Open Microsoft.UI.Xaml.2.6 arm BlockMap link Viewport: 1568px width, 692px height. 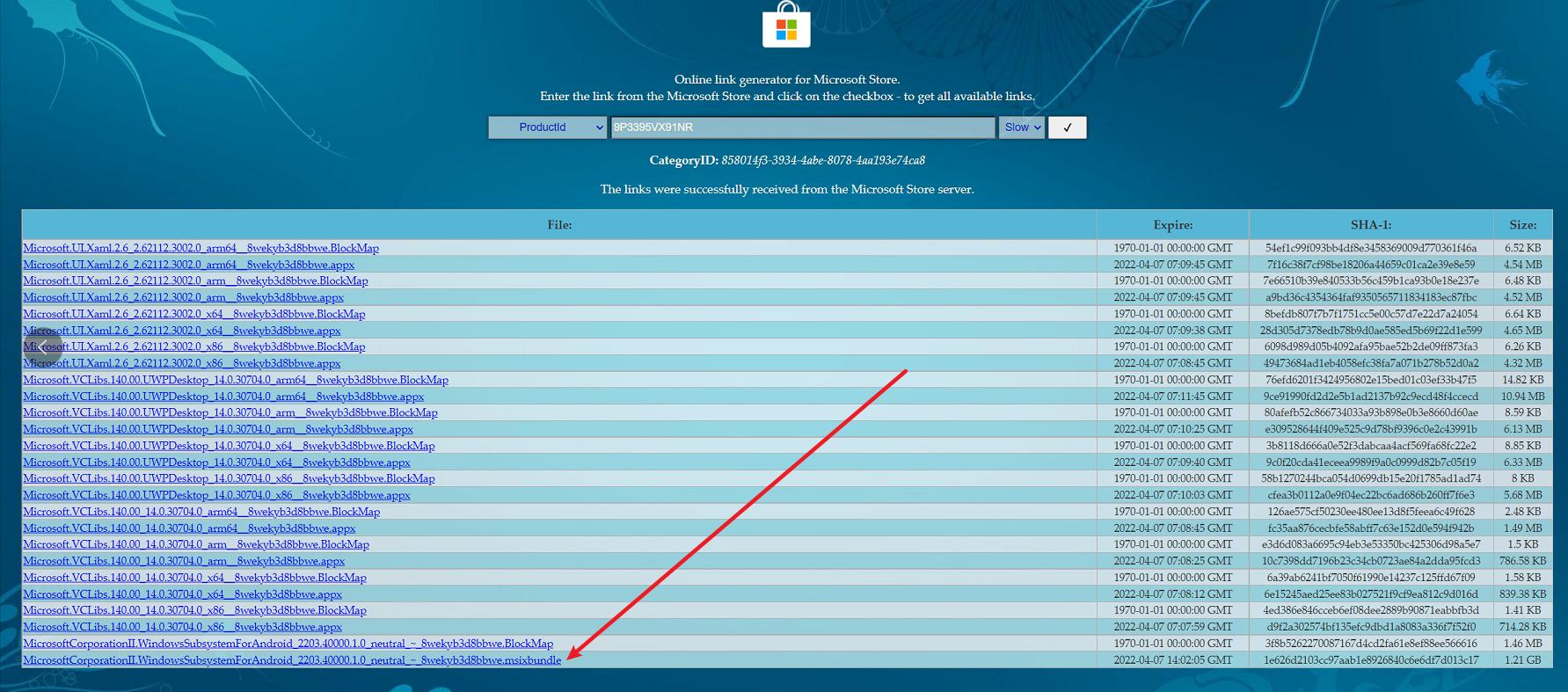click(195, 281)
